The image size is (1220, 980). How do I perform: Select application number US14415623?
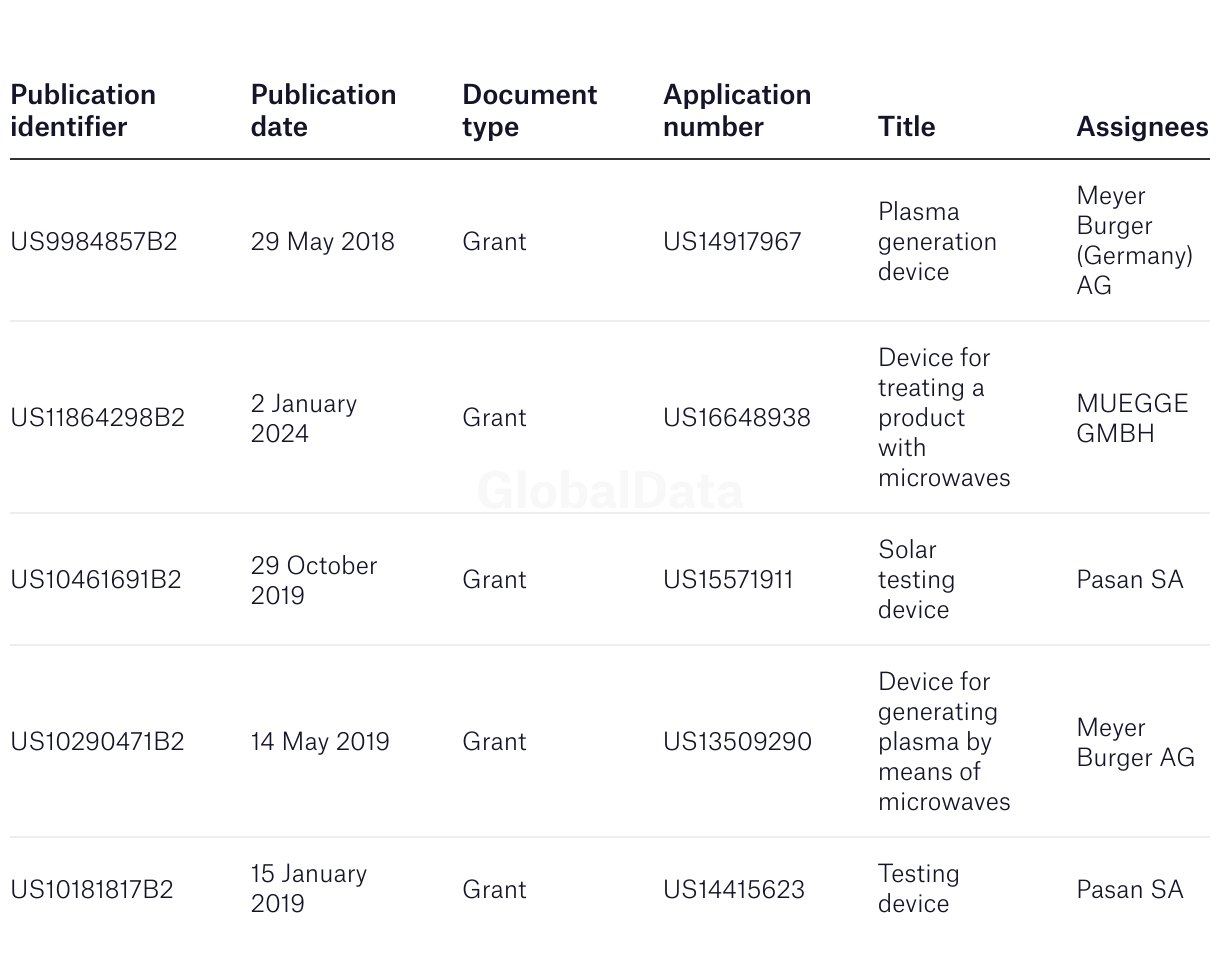tap(734, 889)
